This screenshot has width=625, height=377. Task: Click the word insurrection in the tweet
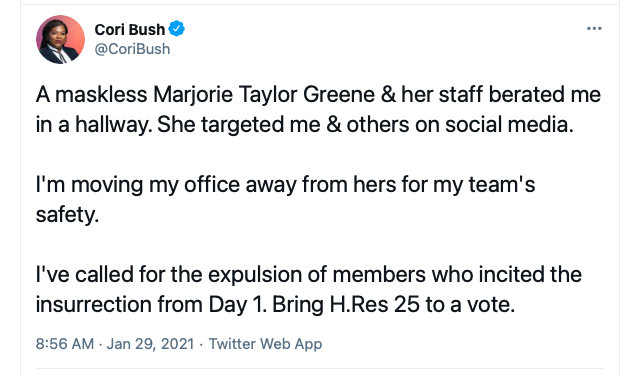[x=94, y=305]
